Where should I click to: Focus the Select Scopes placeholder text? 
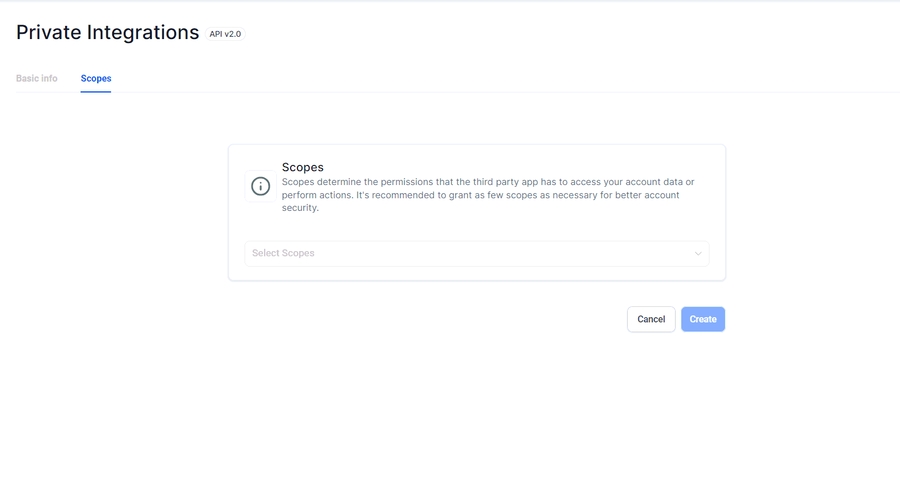pos(284,254)
